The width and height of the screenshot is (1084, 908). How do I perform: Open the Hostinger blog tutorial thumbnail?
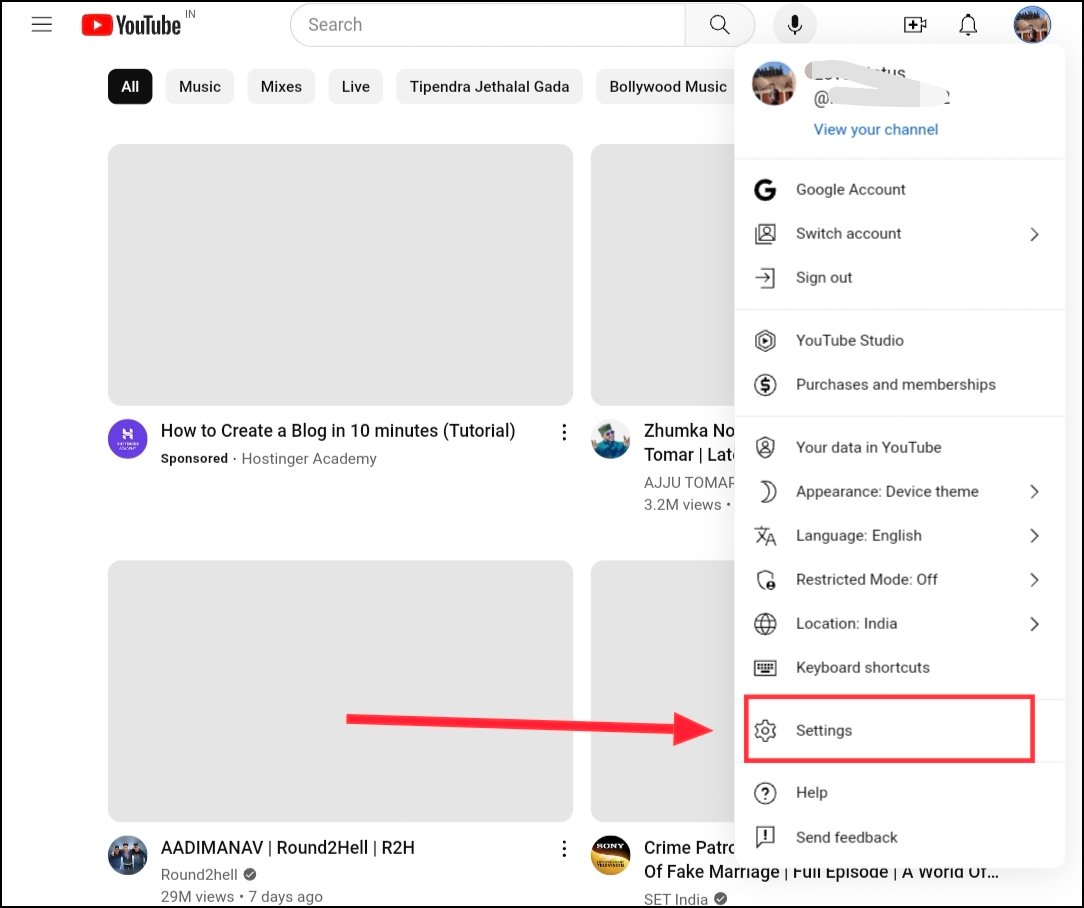tap(340, 275)
